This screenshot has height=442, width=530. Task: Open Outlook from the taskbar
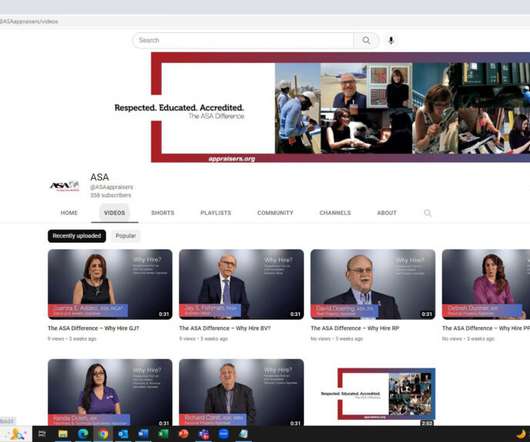[123, 434]
